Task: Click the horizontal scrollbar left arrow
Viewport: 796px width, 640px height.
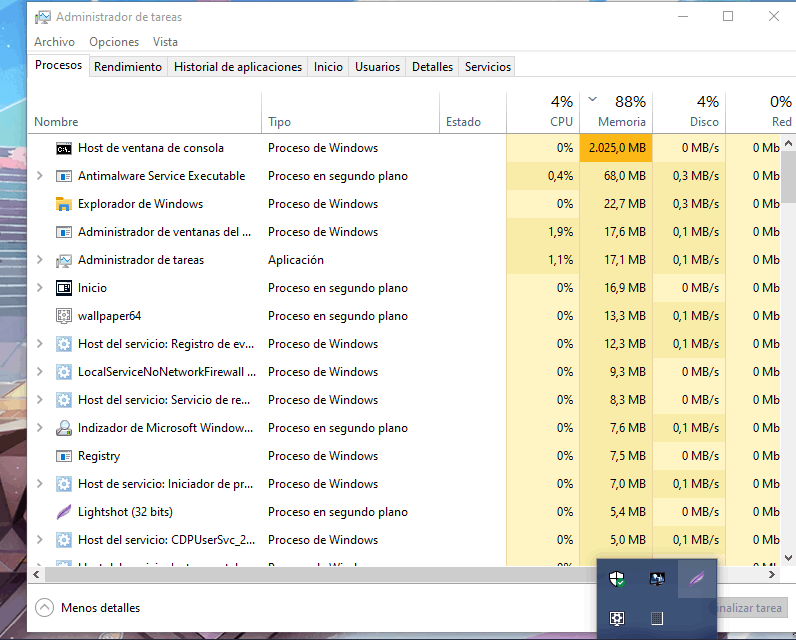Action: click(36, 575)
